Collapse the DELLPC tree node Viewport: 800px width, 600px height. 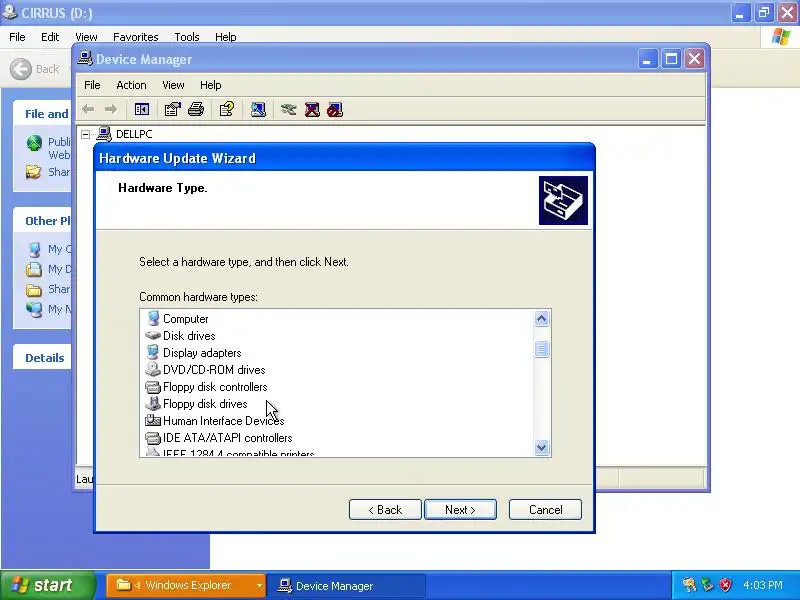pyautogui.click(x=86, y=134)
